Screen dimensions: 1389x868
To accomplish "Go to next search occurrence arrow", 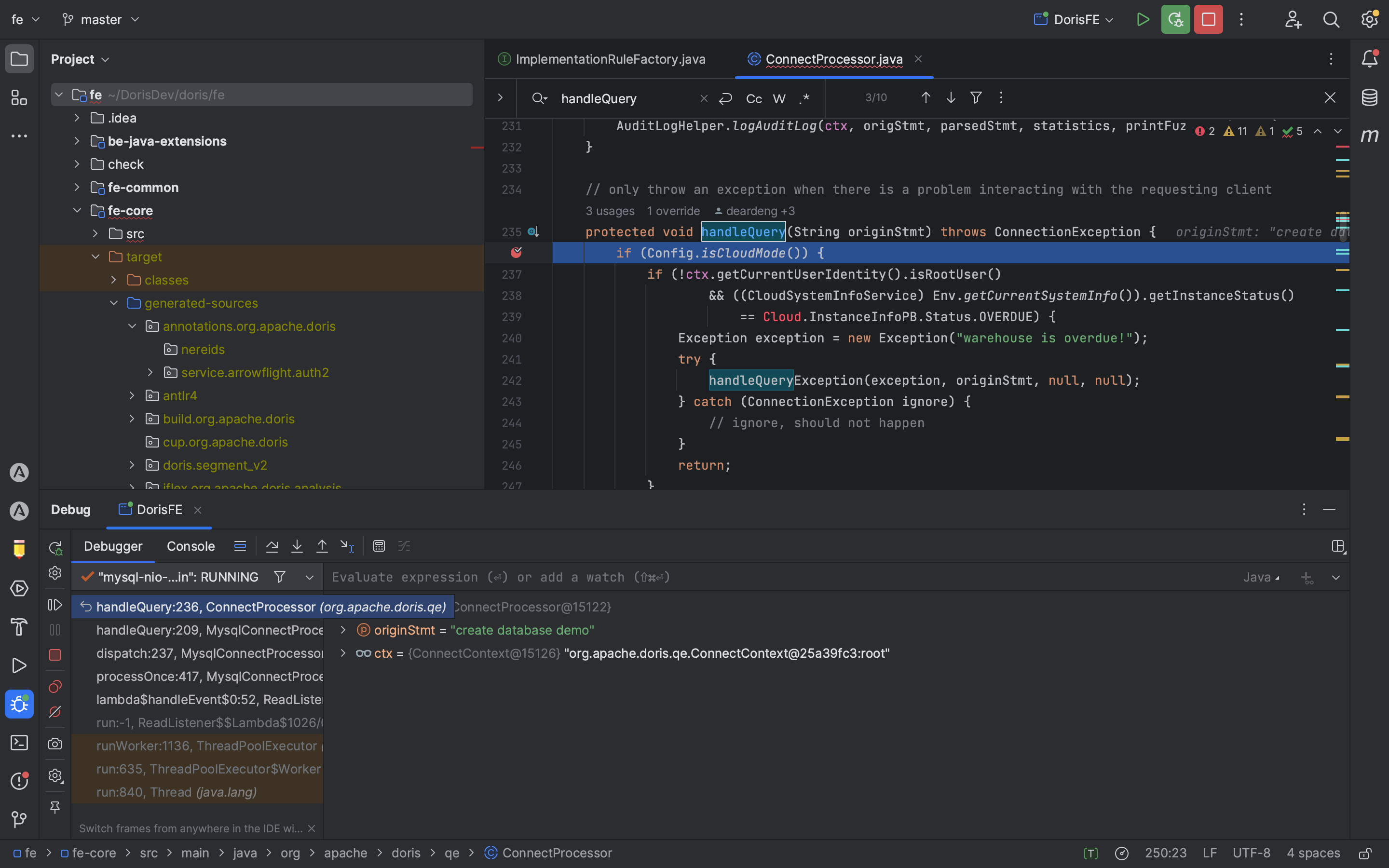I will click(951, 97).
